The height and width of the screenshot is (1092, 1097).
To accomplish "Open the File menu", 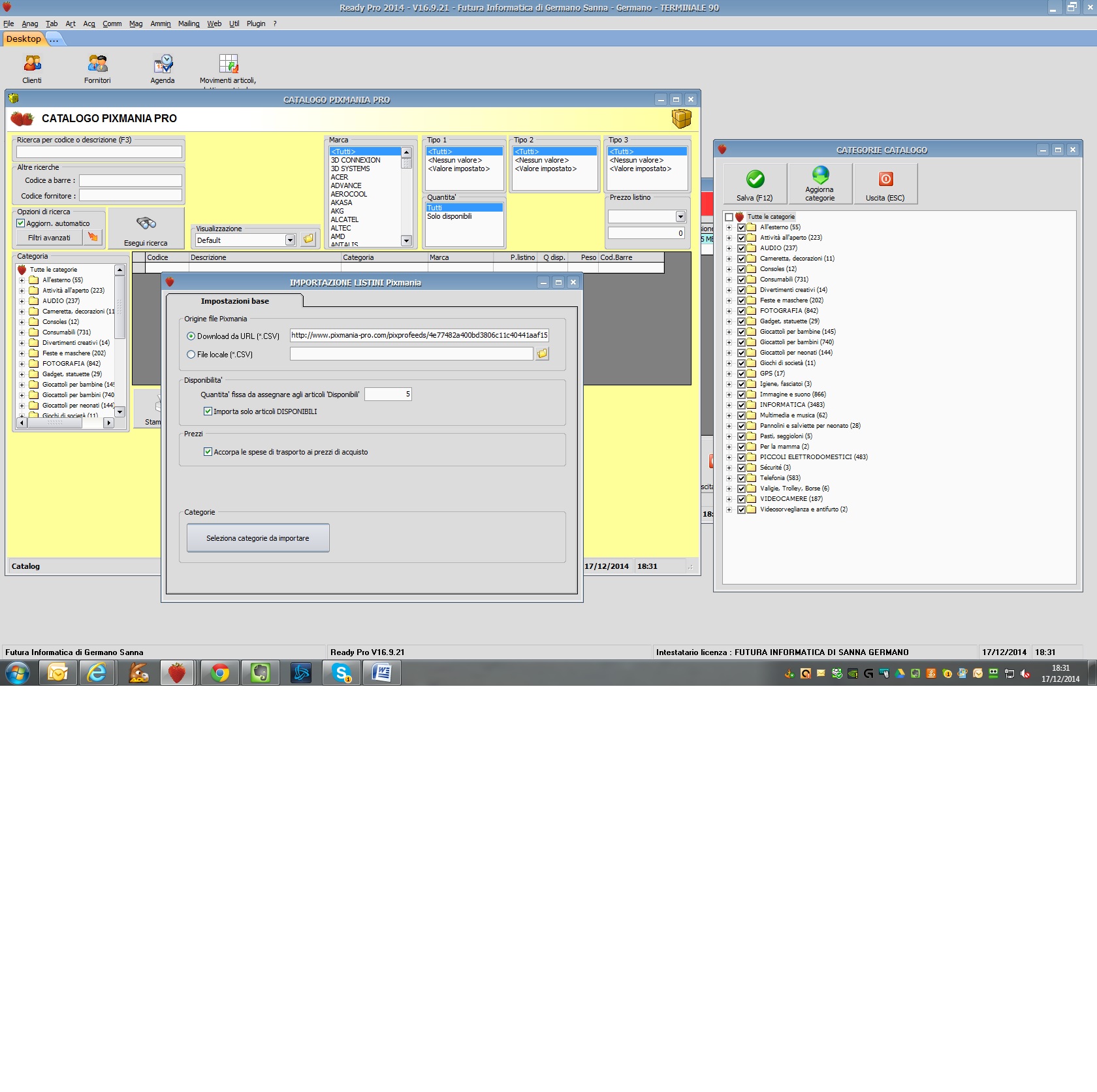I will click(x=8, y=24).
